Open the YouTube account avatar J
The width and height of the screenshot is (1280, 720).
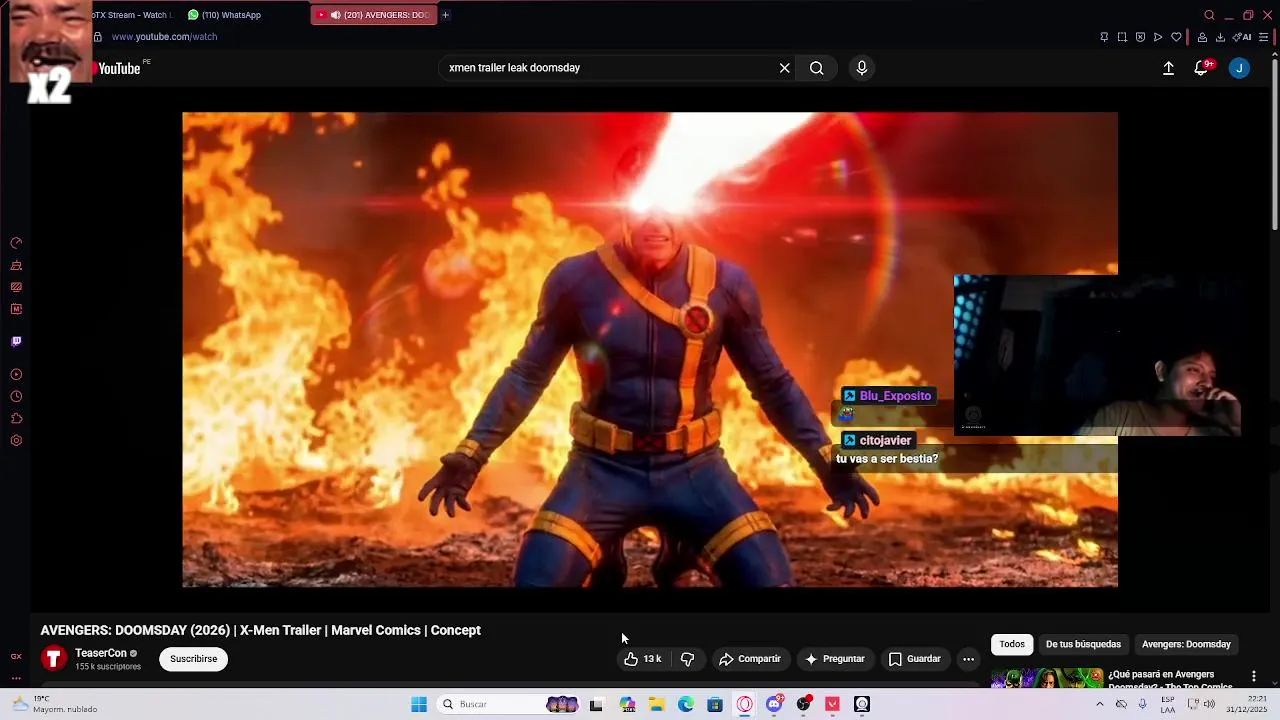[x=1239, y=68]
